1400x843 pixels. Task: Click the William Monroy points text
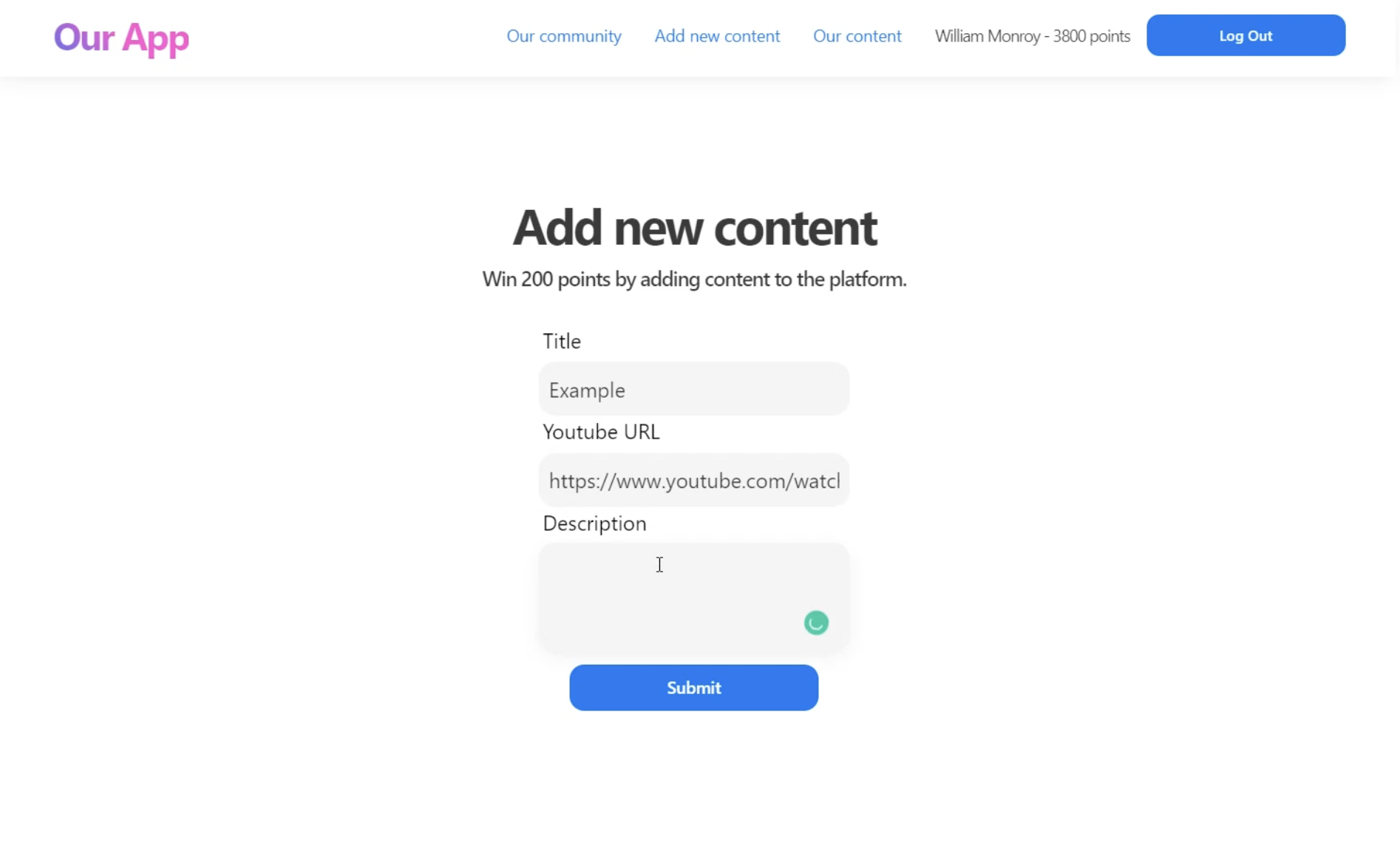1032,35
